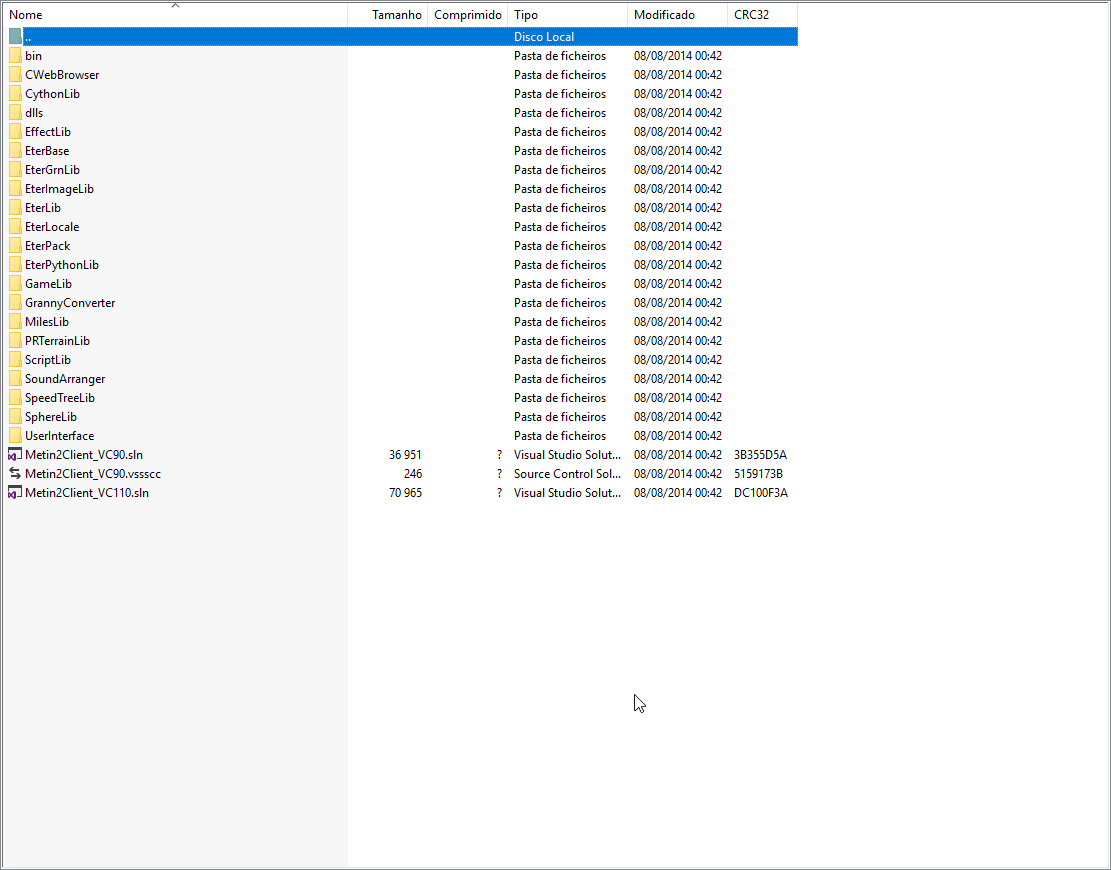
Task: Sort by the Nome column header
Action: [175, 15]
